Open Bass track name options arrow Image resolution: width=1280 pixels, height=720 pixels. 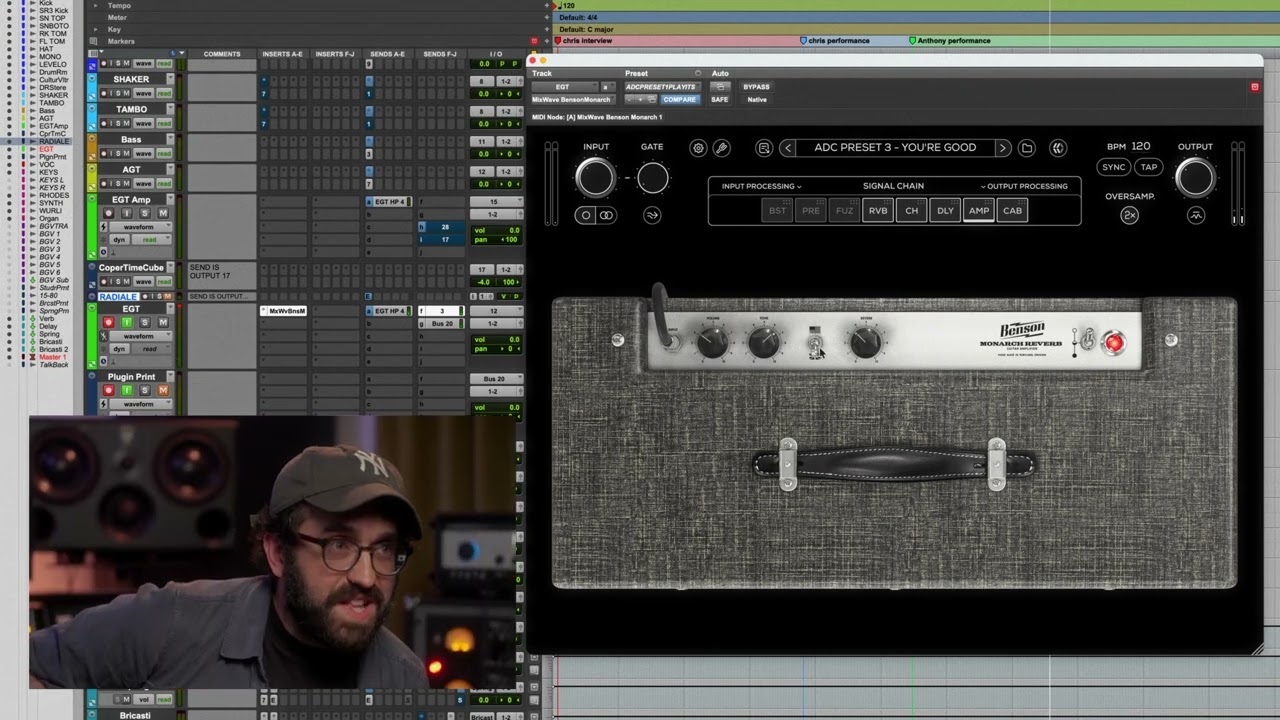[x=170, y=139]
